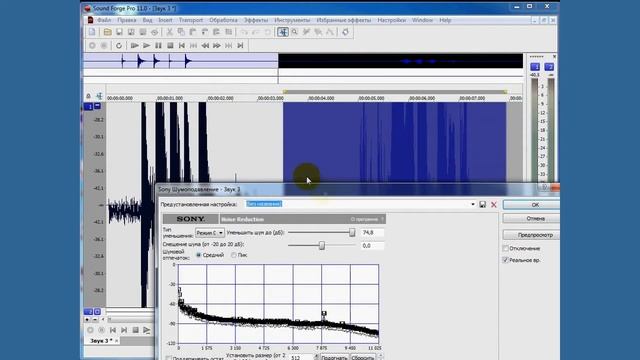Go to start in the main transport bar

coord(182,46)
